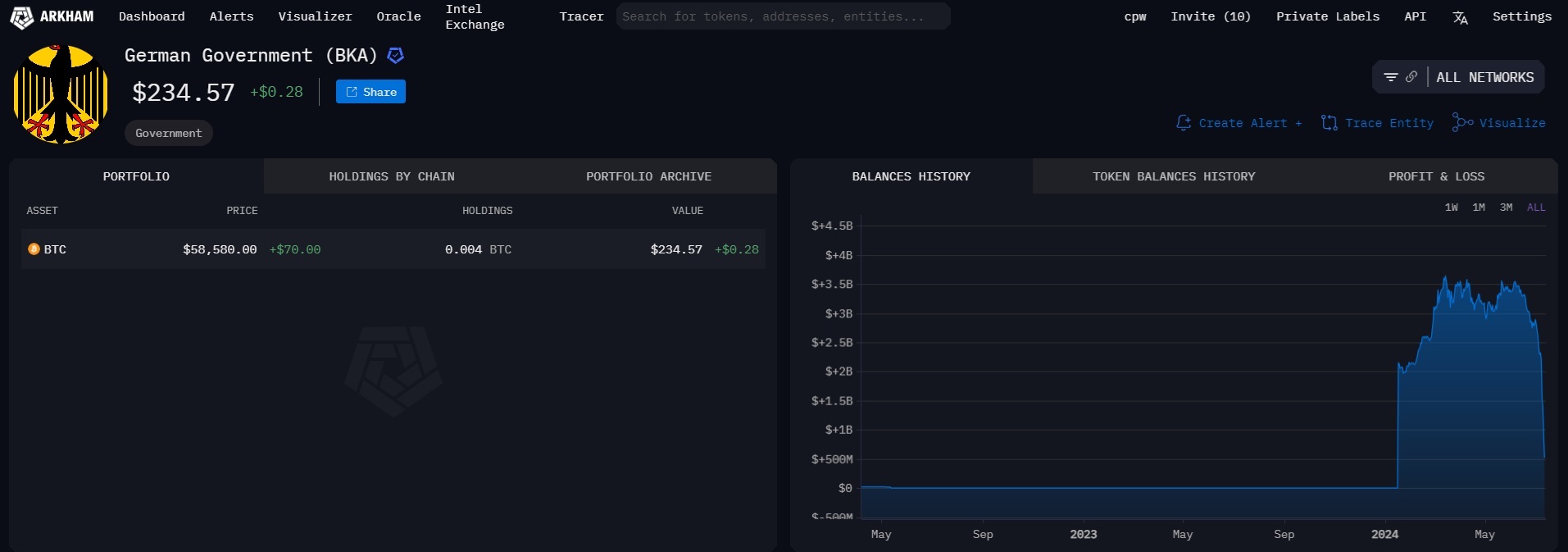Switch to TOKEN BALANCES HISTORY tab
The image size is (1568, 552).
[1174, 176]
